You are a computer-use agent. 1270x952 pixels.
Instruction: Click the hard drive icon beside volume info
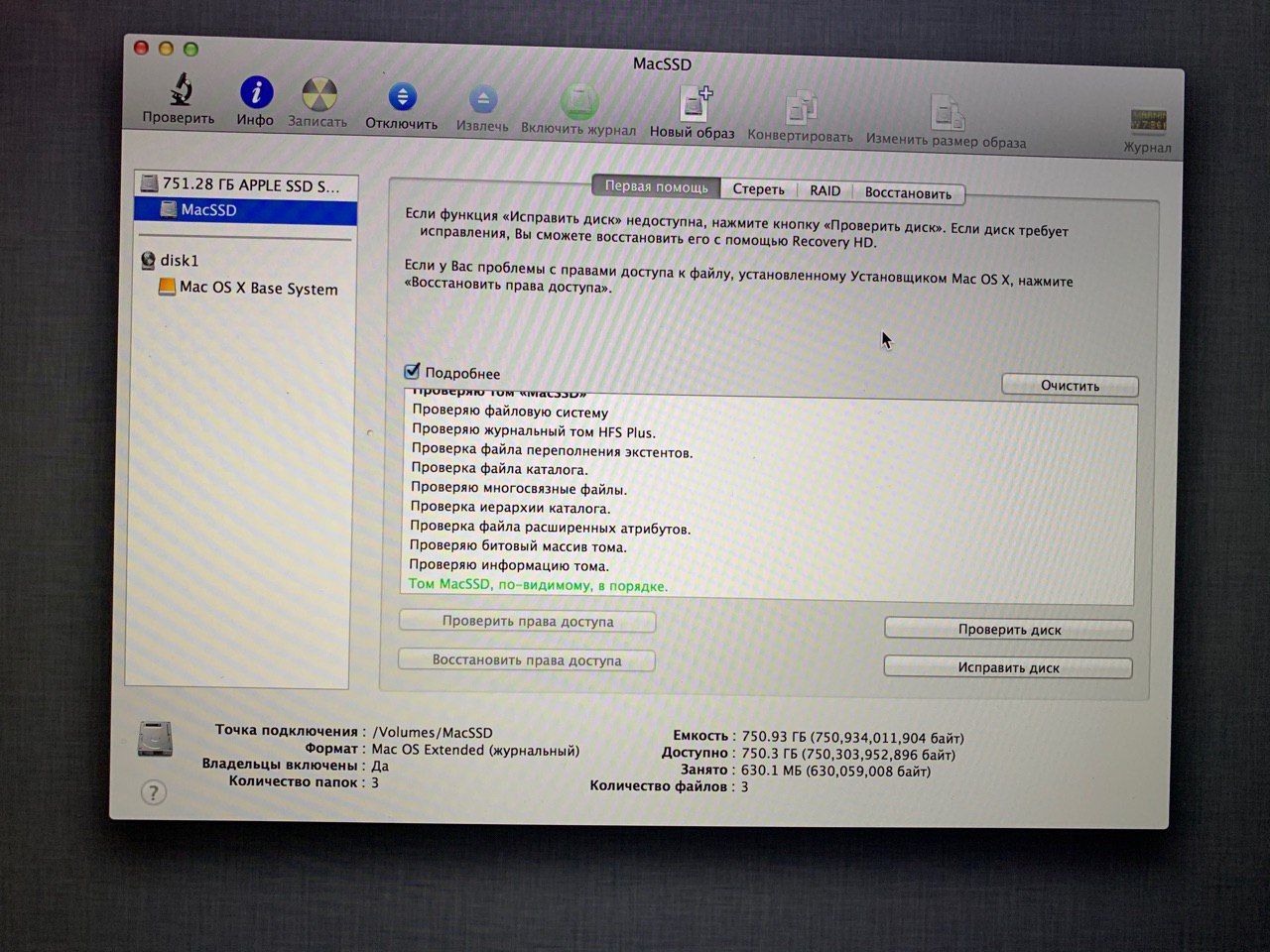point(155,740)
